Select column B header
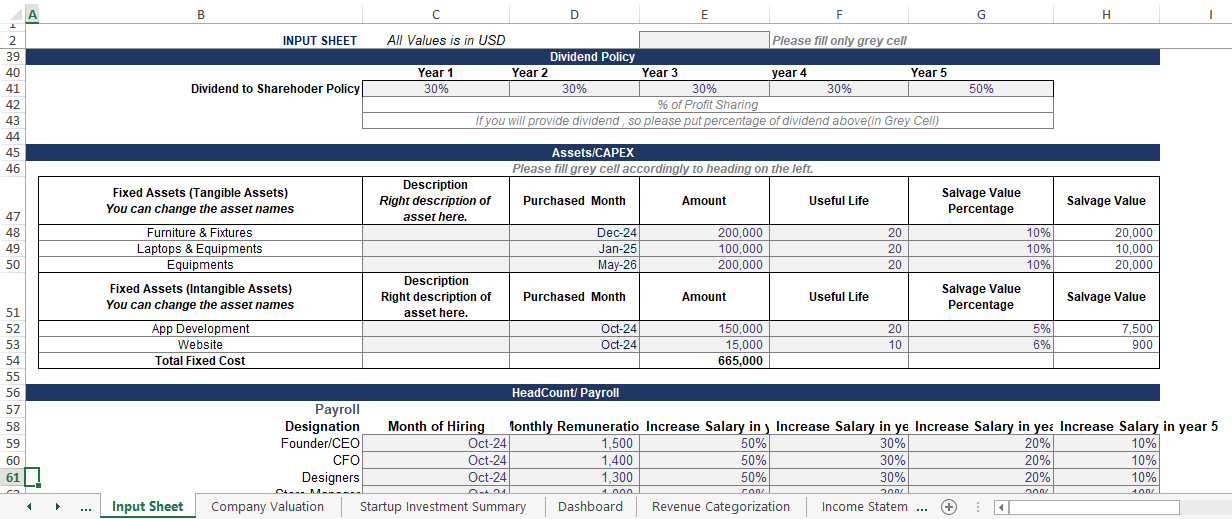The image size is (1232, 519). point(201,14)
